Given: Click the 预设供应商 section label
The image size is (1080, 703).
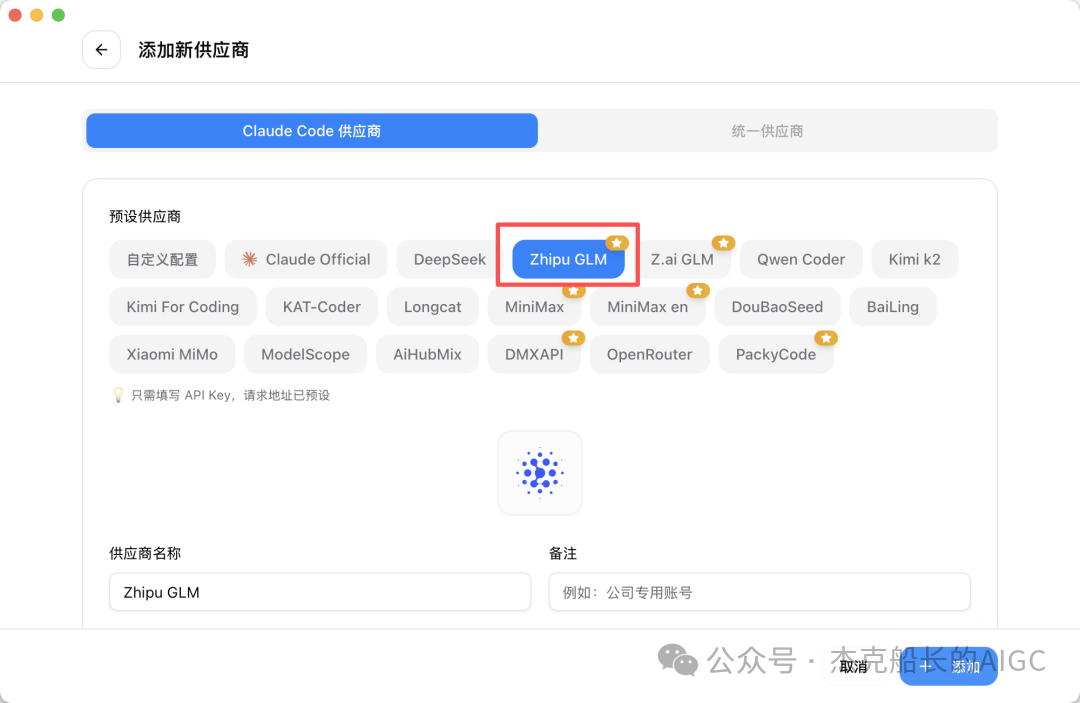Looking at the screenshot, I should 145,217.
